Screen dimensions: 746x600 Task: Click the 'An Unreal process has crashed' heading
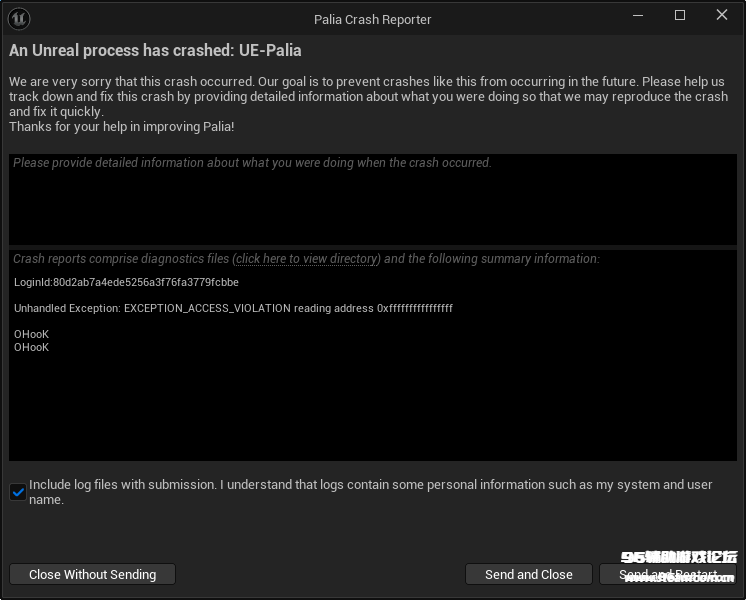point(155,50)
